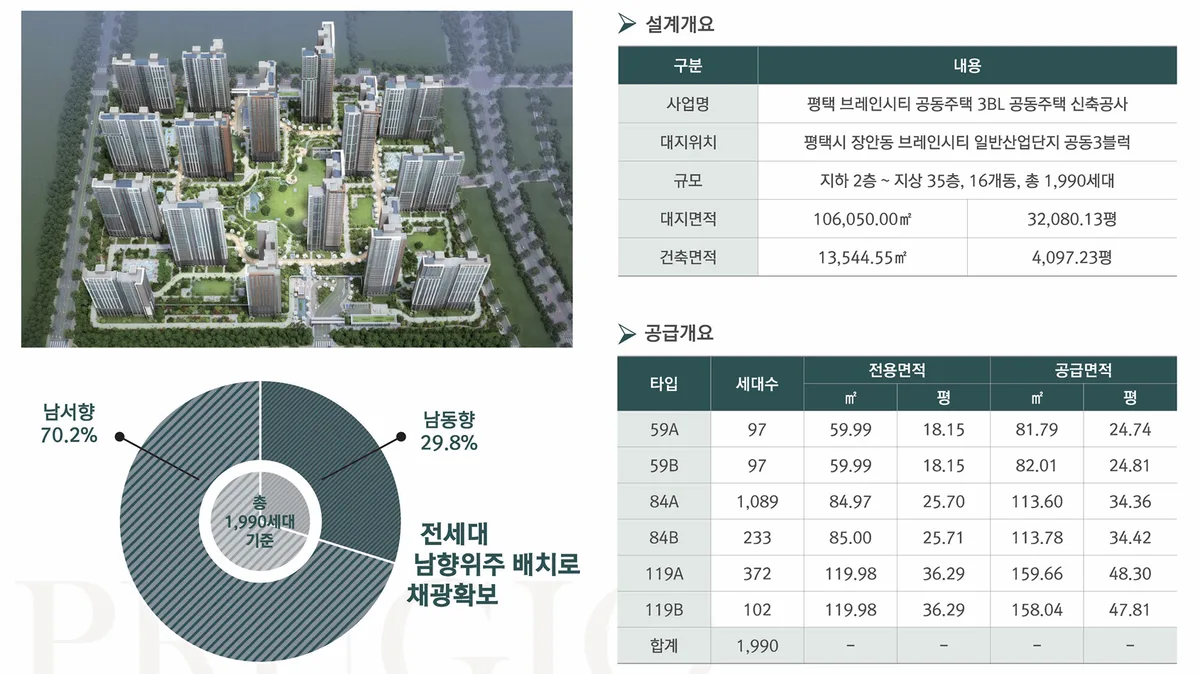The width and height of the screenshot is (1200, 674).
Task: Select the 102 household count for 119B
Action: (757, 609)
